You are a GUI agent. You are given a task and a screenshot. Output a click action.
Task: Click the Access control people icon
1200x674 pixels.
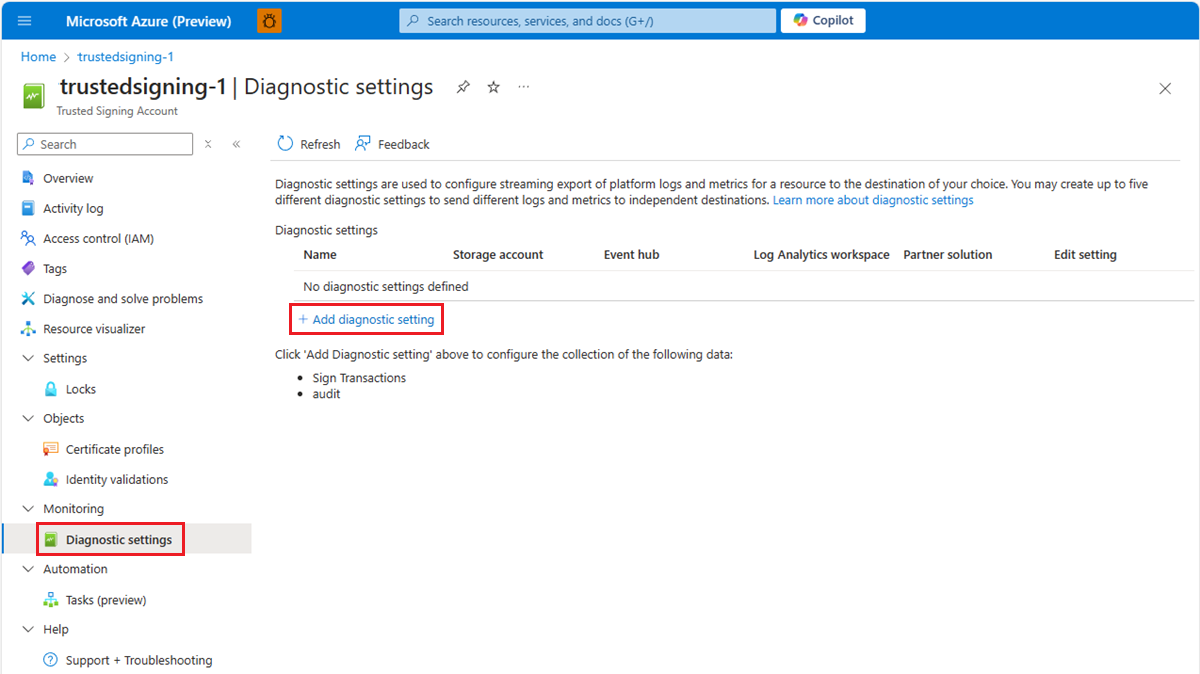28,238
